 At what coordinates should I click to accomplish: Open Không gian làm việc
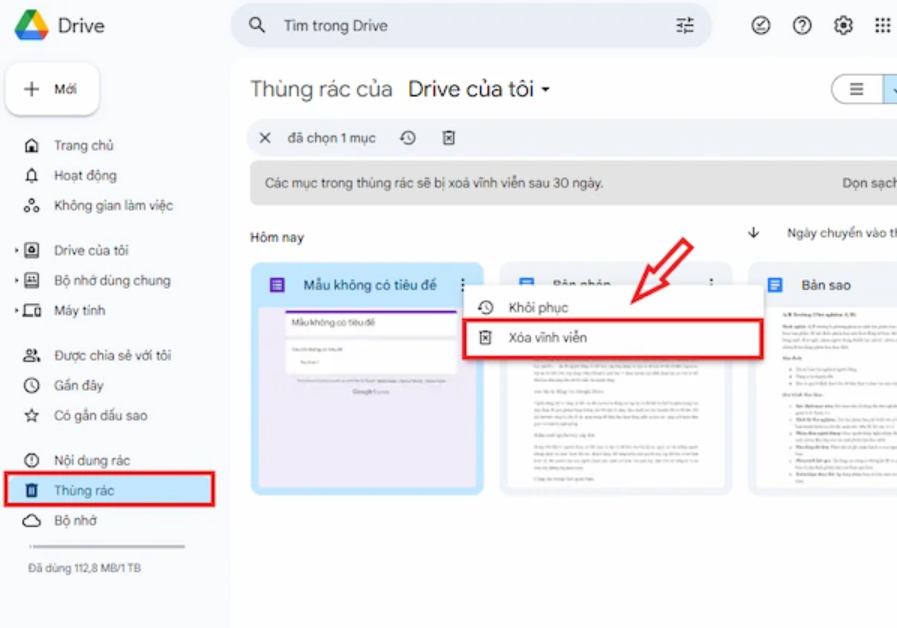pos(113,205)
